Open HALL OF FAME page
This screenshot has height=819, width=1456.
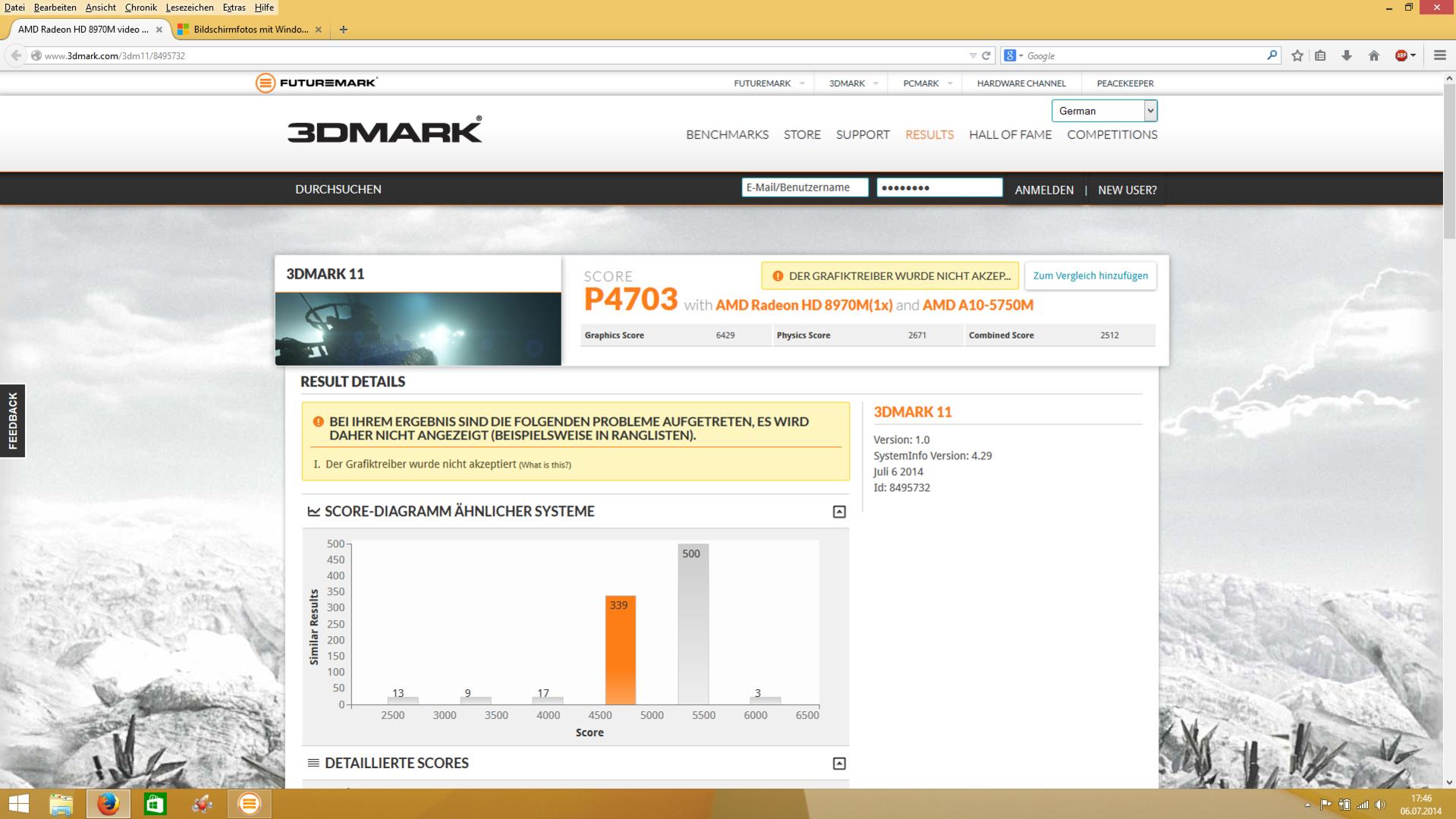[1010, 134]
